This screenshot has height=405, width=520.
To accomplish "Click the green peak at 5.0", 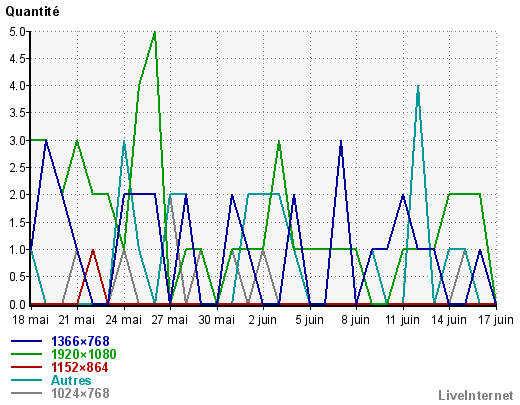I will [155, 32].
